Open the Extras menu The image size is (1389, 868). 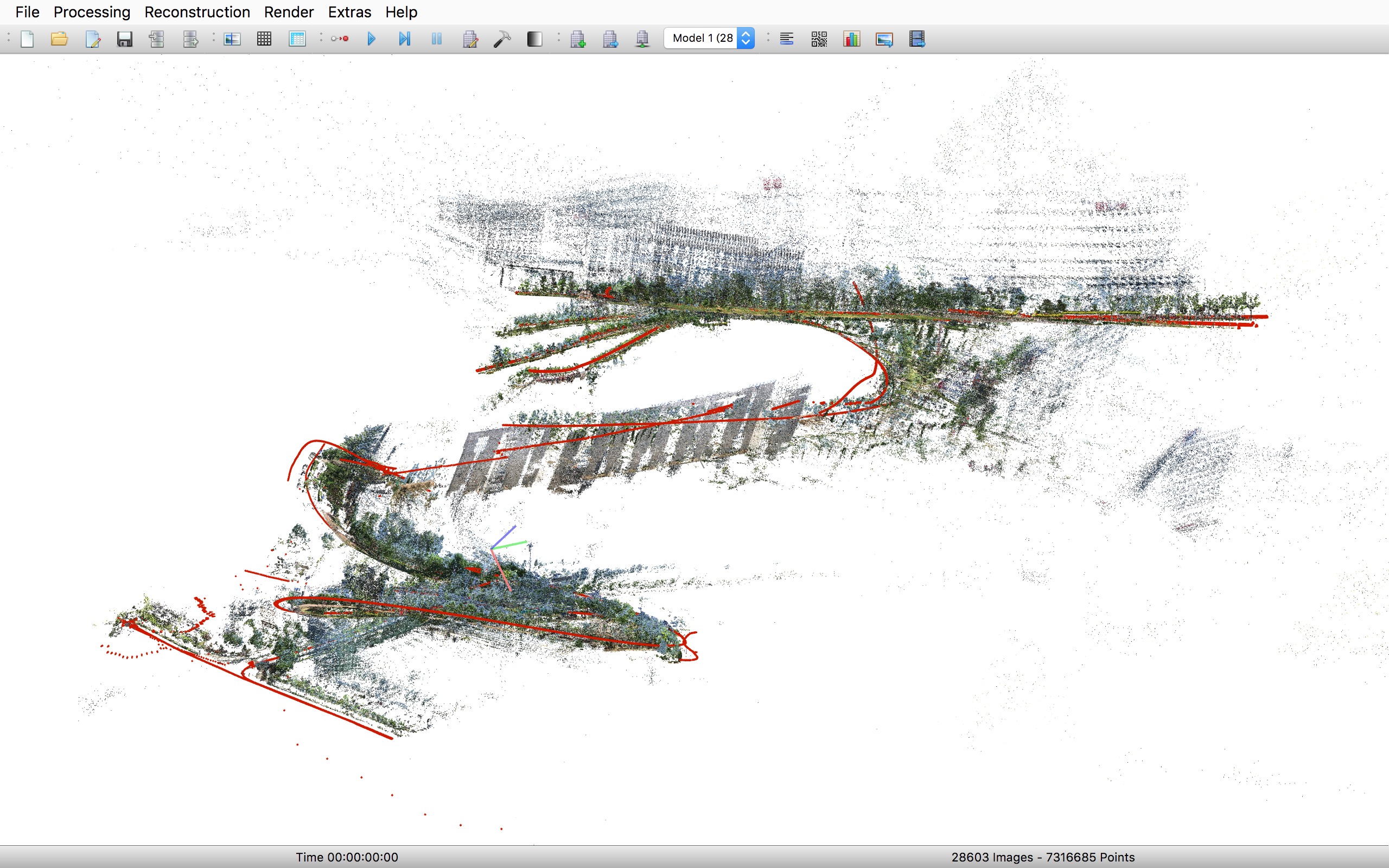[x=349, y=12]
